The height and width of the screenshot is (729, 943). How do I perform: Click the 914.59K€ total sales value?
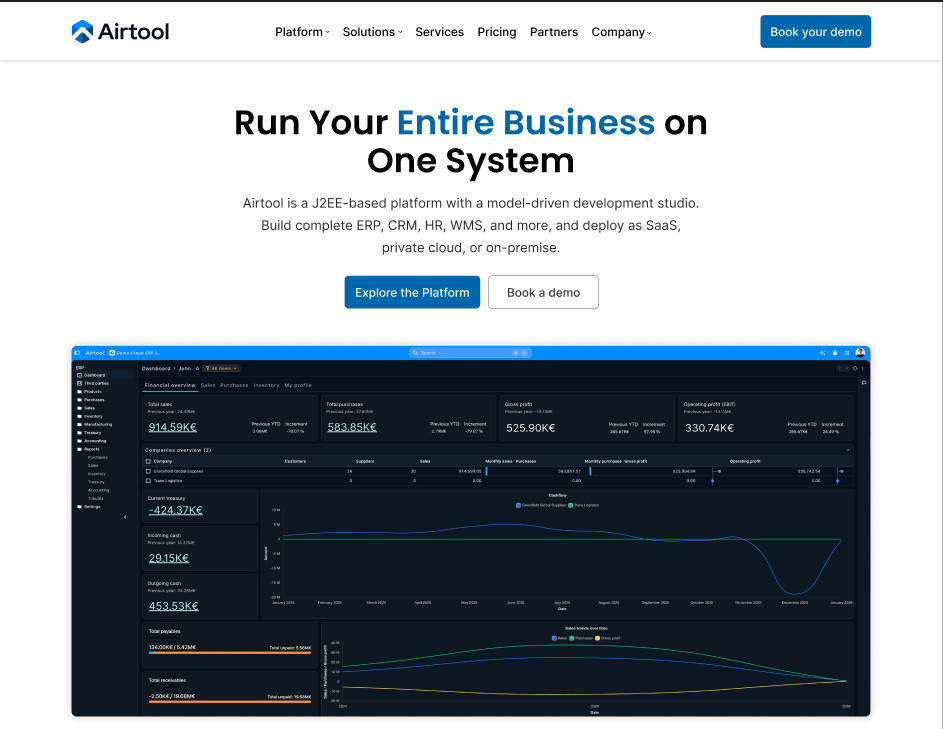(x=173, y=427)
